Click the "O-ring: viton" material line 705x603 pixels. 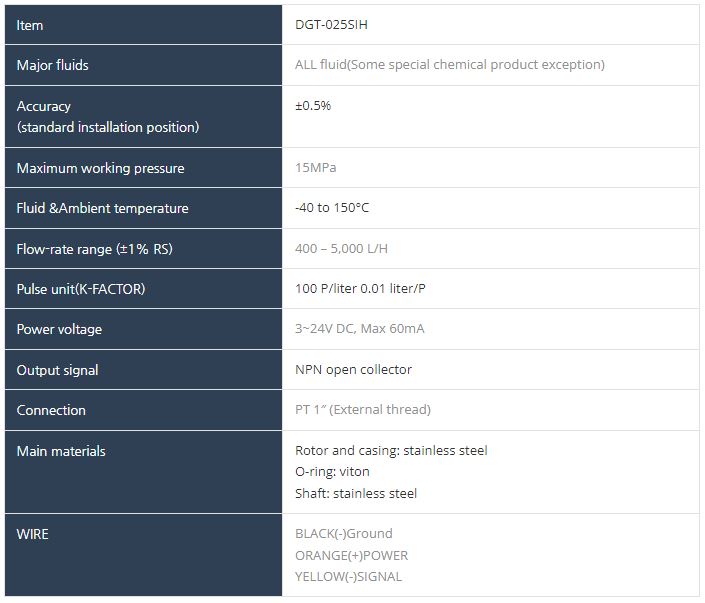click(332, 471)
